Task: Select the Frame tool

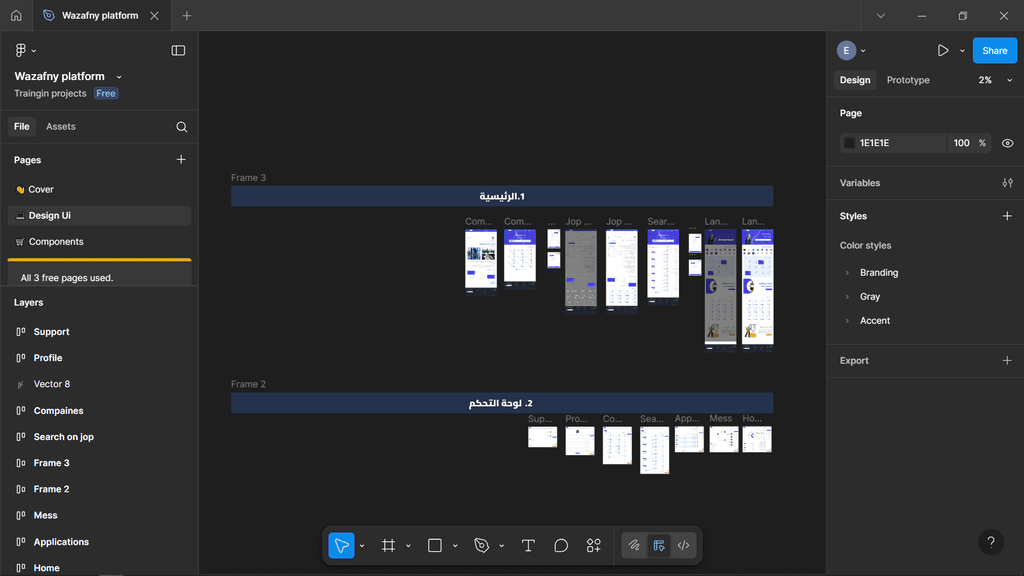Action: [x=388, y=545]
